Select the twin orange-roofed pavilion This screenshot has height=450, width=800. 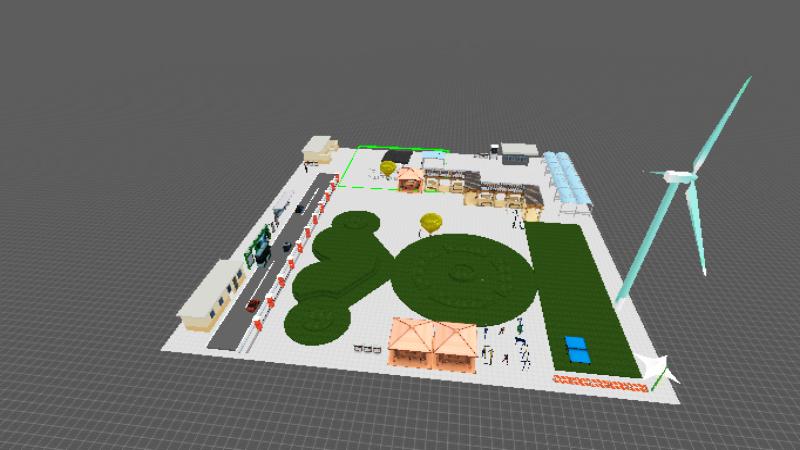pos(433,343)
